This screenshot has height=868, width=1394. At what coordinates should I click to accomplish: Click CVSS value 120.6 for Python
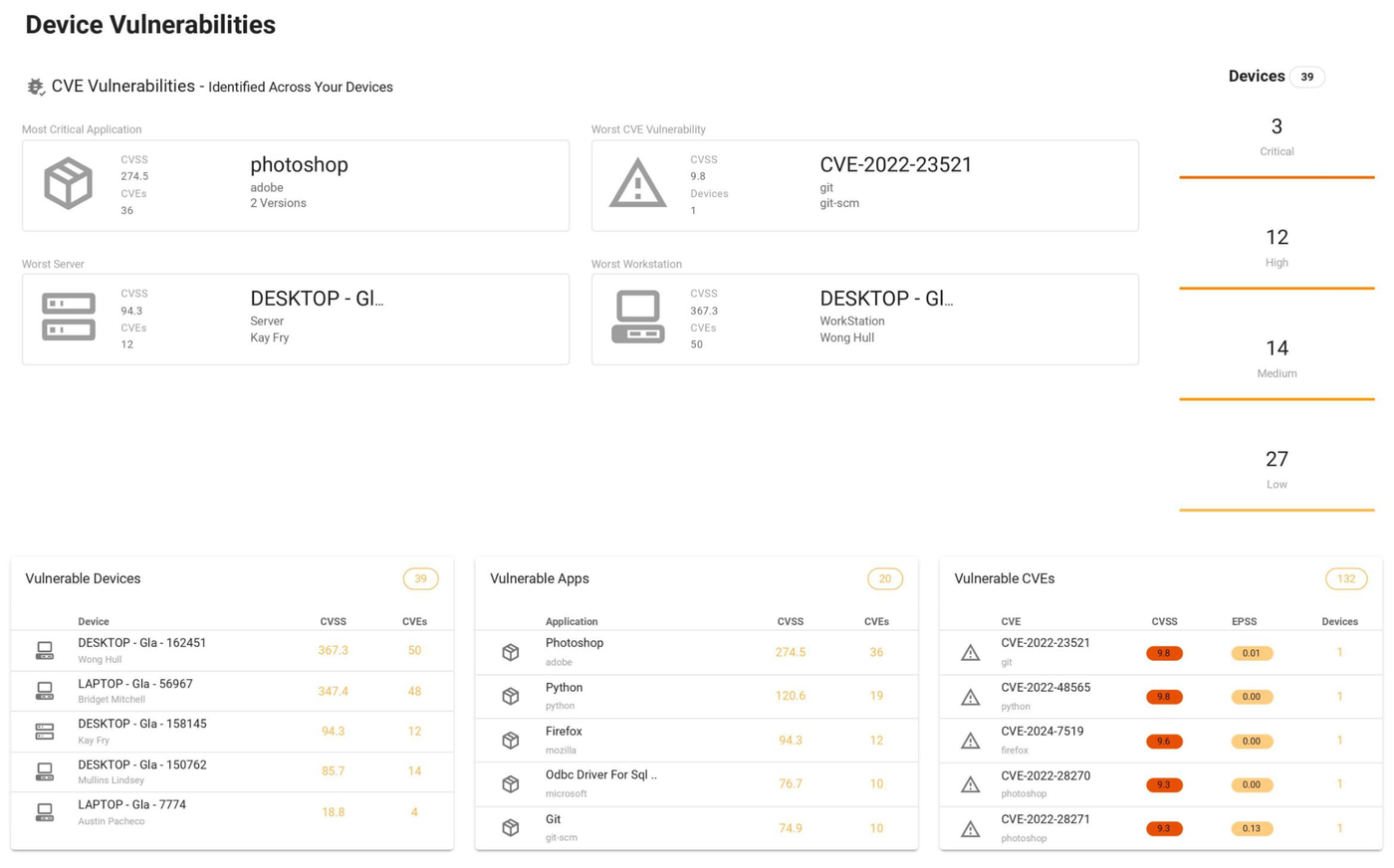[x=791, y=696]
